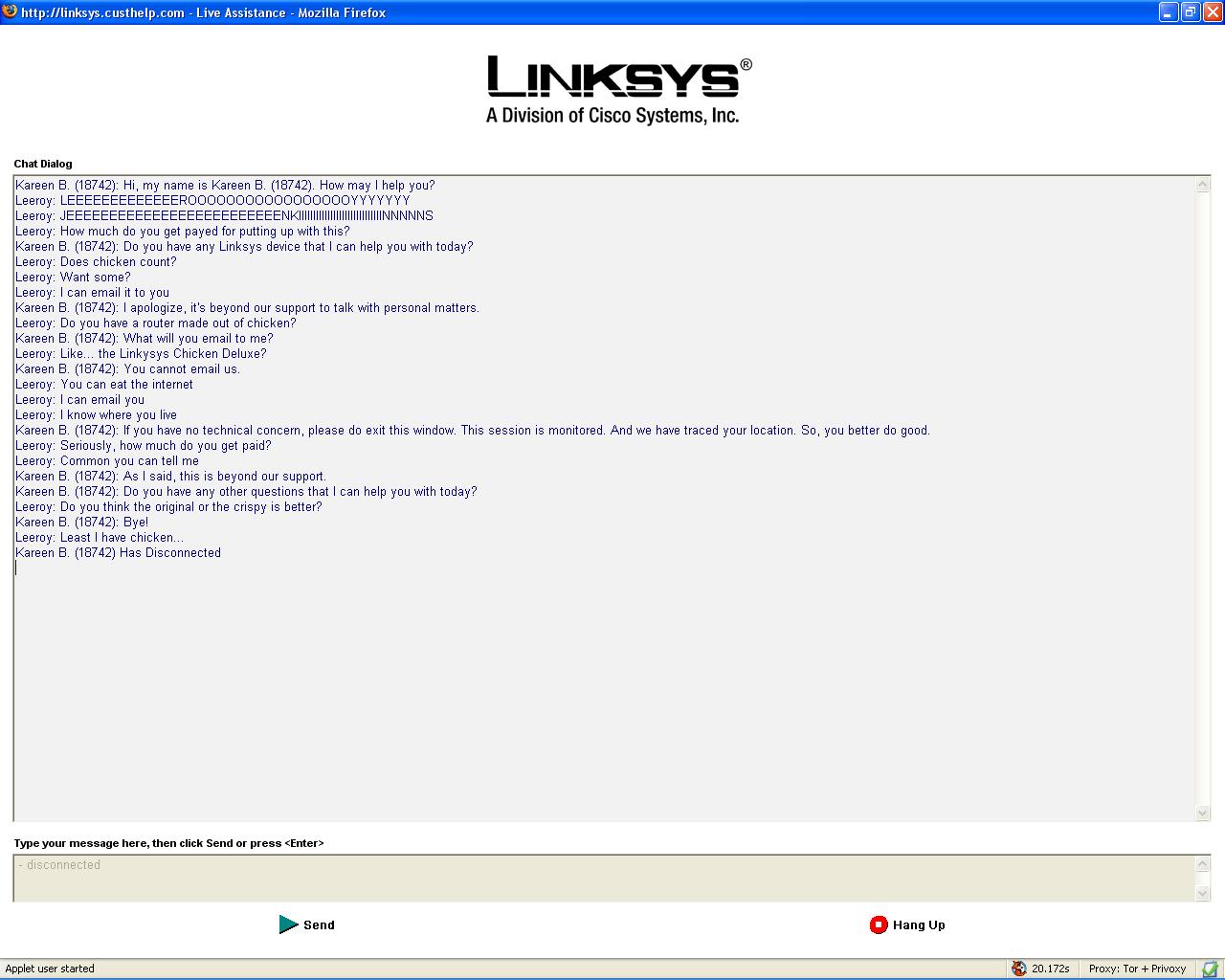Click the 'Linkysys Chicken Deluxe' chat line

(141, 353)
